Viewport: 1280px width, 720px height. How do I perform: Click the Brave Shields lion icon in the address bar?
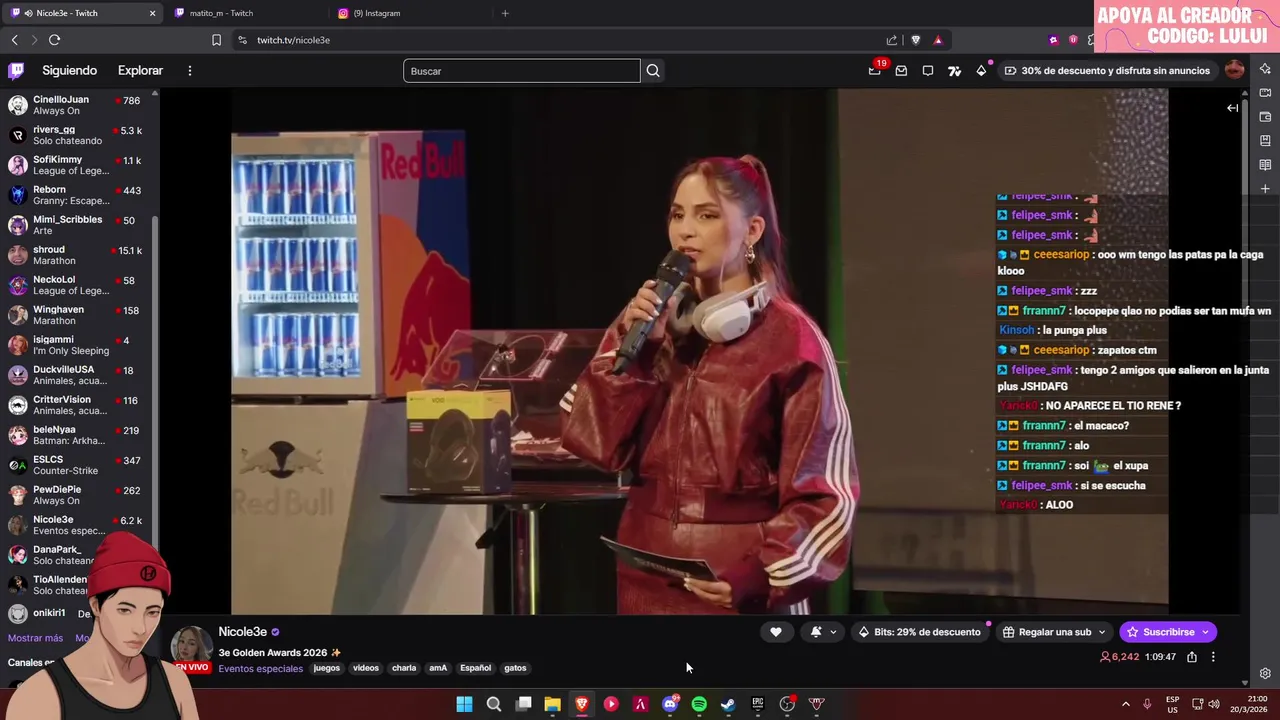915,40
